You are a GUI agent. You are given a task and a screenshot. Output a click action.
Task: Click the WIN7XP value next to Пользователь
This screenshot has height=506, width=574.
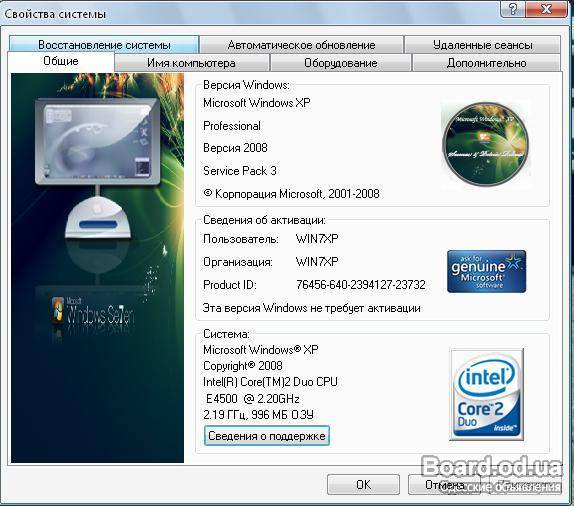coord(317,239)
